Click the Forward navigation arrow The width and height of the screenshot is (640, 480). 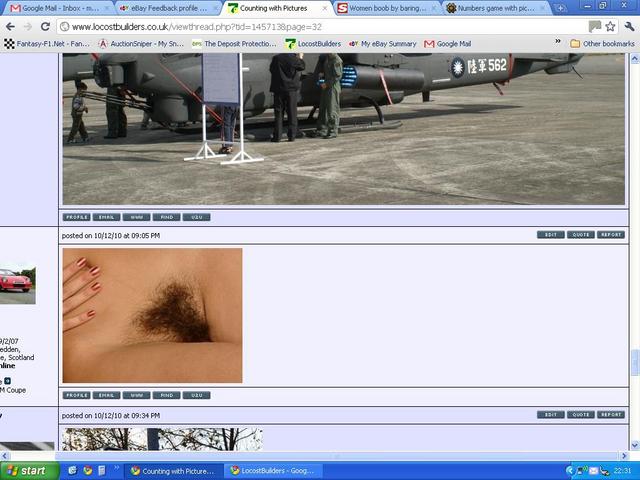click(27, 27)
